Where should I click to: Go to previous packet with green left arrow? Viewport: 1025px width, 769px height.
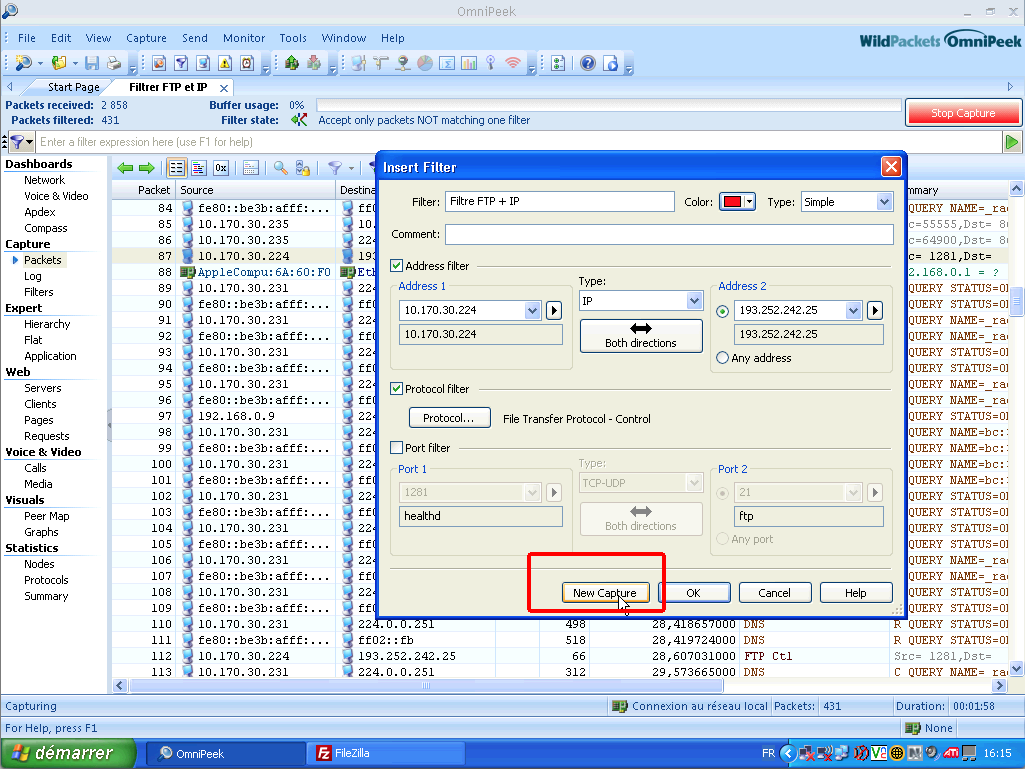point(125,168)
